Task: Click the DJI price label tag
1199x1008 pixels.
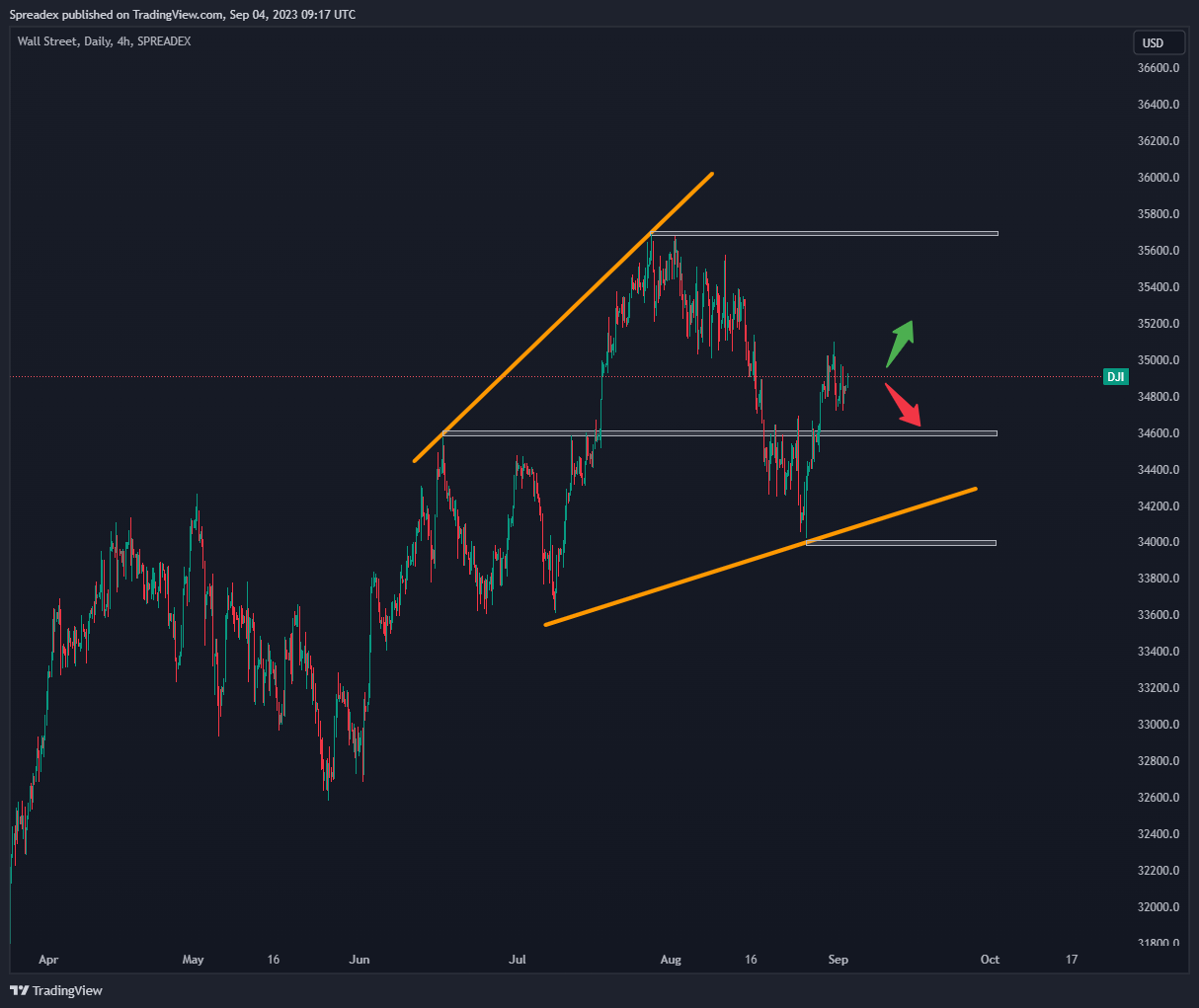Action: point(1115,377)
